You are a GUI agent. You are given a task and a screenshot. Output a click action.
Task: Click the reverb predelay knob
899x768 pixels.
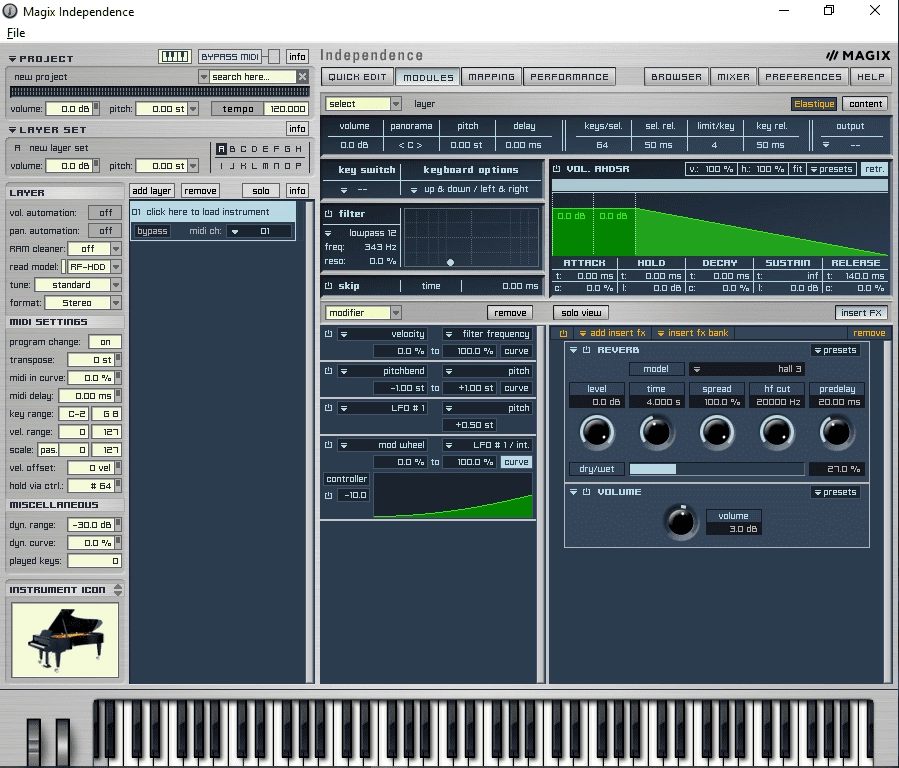(x=837, y=432)
